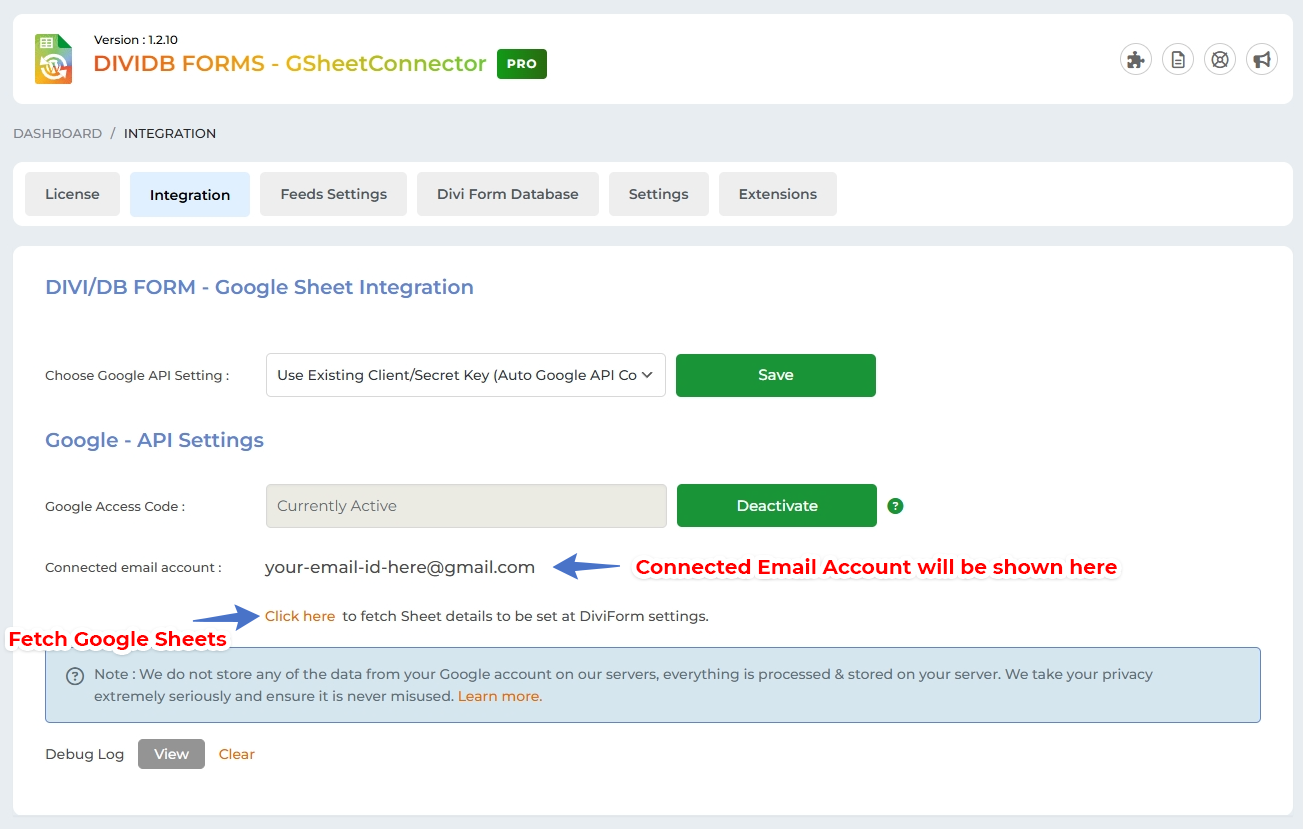Select the Divi Form Database tab
The image size is (1303, 829).
(x=507, y=194)
